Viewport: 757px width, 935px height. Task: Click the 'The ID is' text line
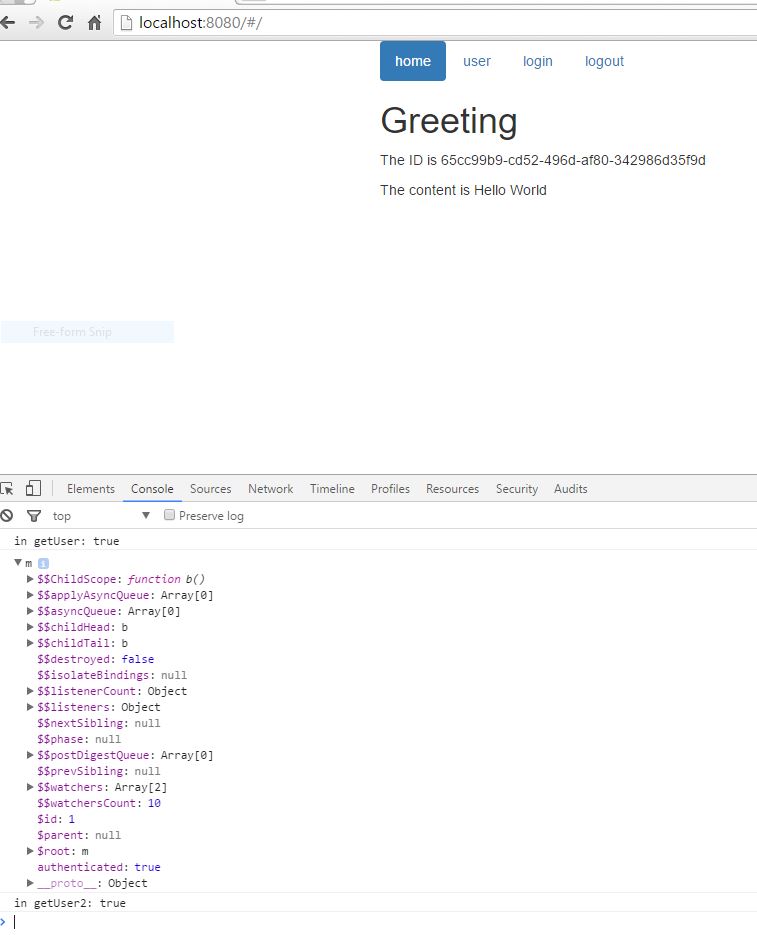[543, 160]
